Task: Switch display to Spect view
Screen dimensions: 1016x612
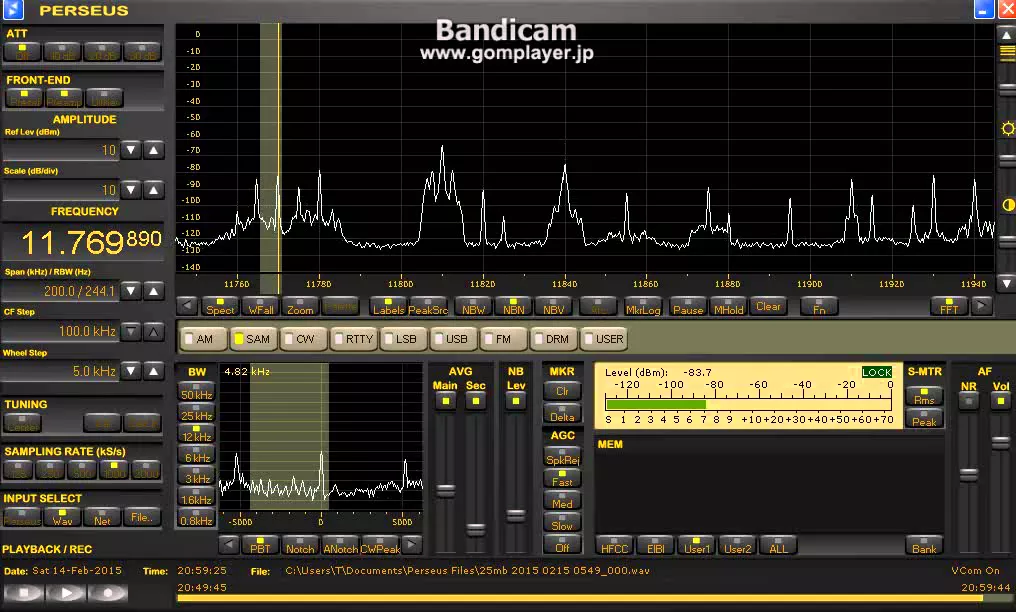Action: [x=220, y=306]
